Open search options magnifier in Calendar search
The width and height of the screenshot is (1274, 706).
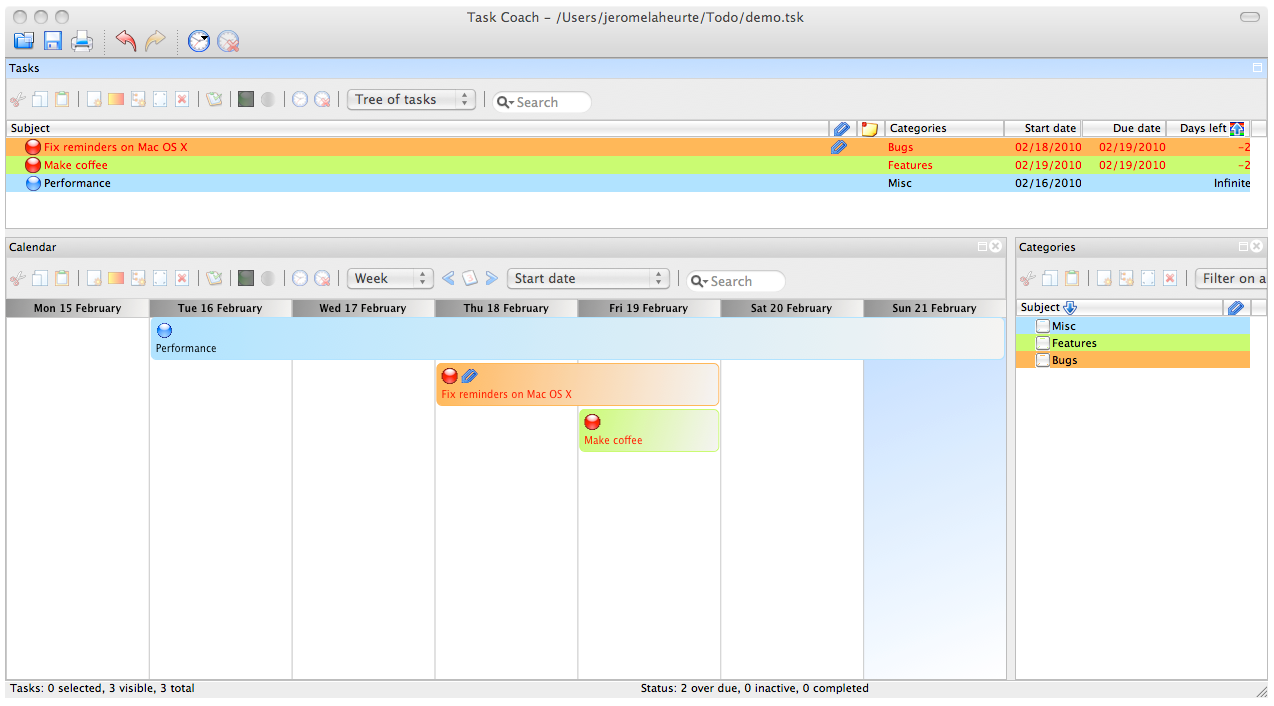[x=699, y=282]
